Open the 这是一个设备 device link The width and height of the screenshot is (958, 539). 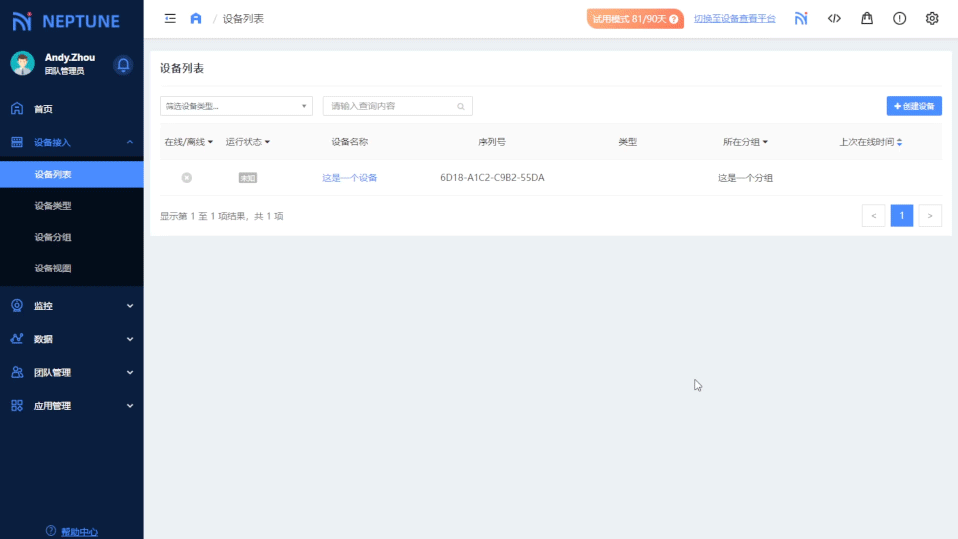[x=349, y=178]
